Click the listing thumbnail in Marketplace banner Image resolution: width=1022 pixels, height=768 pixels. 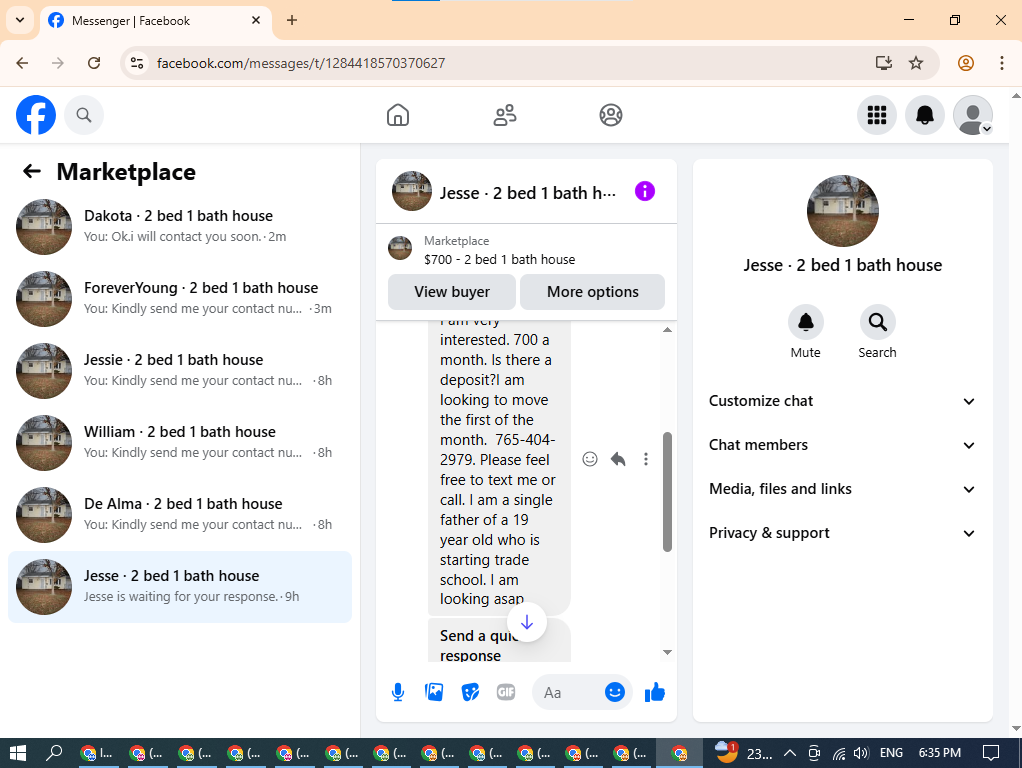pyautogui.click(x=400, y=248)
